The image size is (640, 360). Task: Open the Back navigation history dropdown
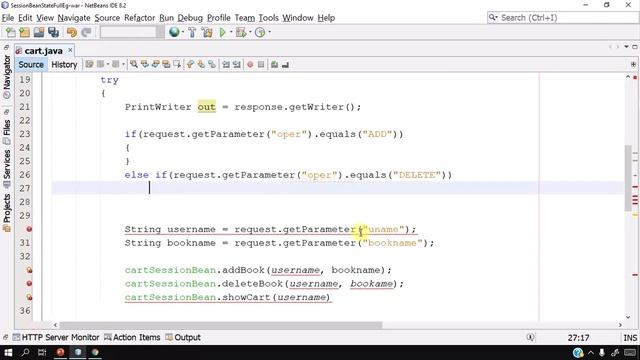tap(107, 64)
